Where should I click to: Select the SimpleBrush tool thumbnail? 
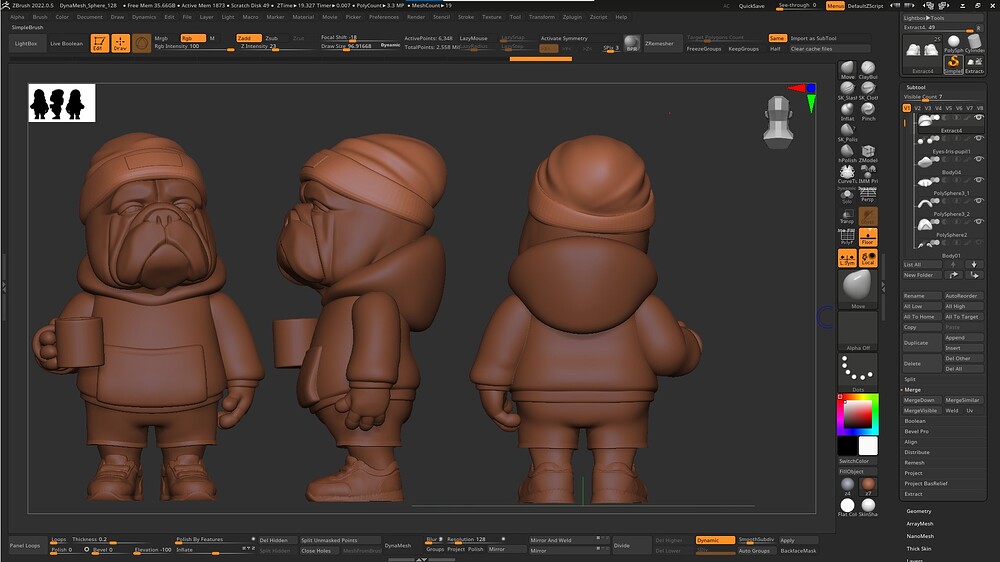click(953, 64)
